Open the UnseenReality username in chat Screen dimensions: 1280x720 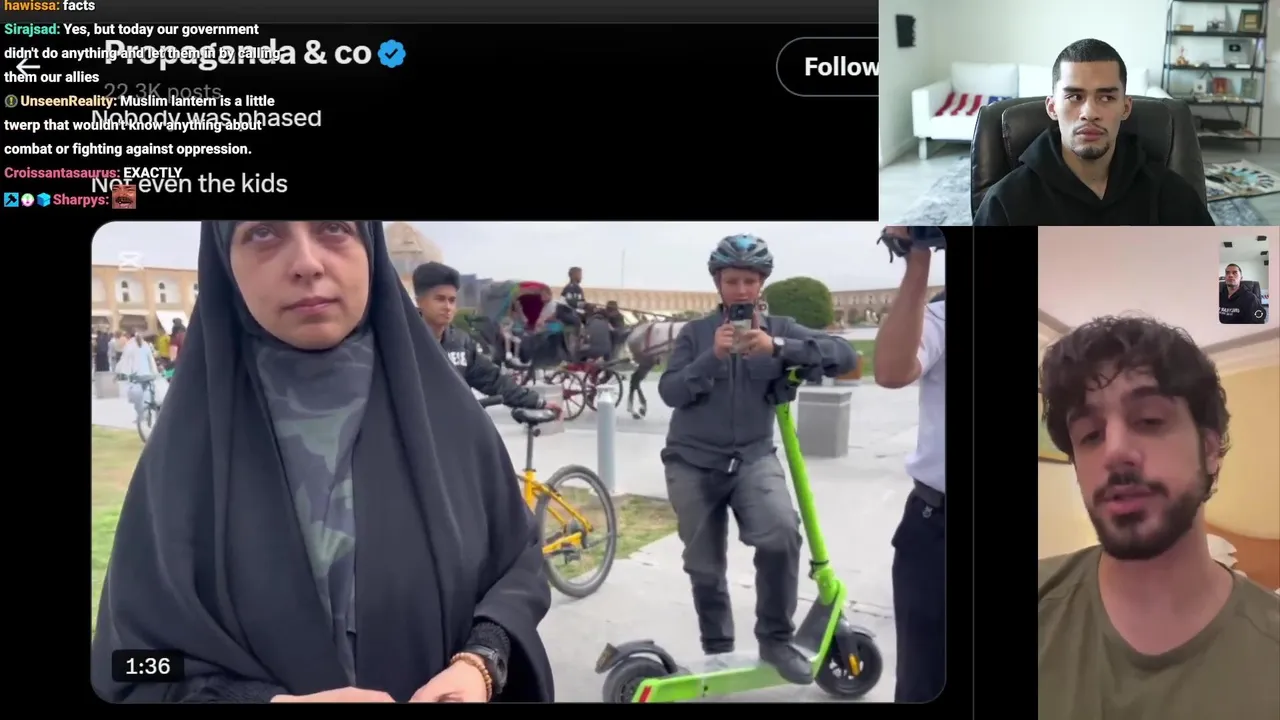(66, 101)
